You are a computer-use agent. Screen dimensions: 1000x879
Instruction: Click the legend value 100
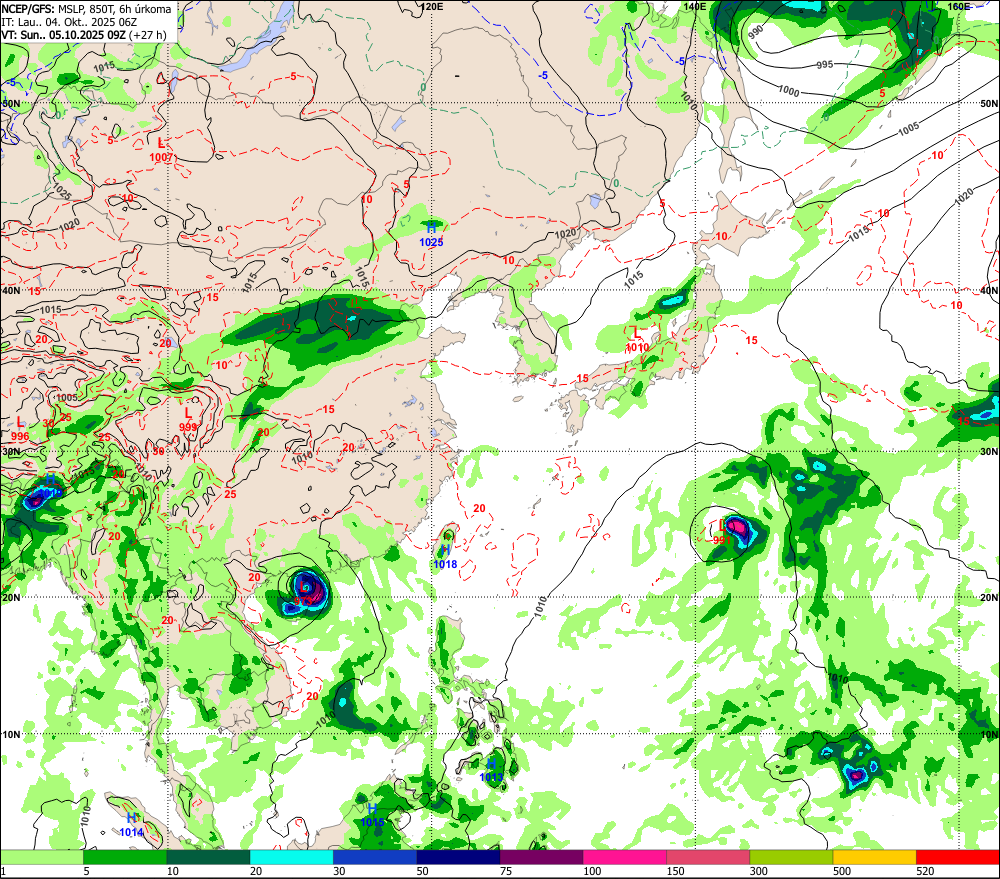[592, 871]
